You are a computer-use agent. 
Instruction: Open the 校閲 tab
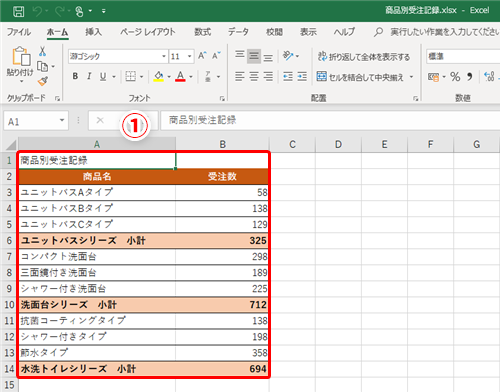[274, 32]
